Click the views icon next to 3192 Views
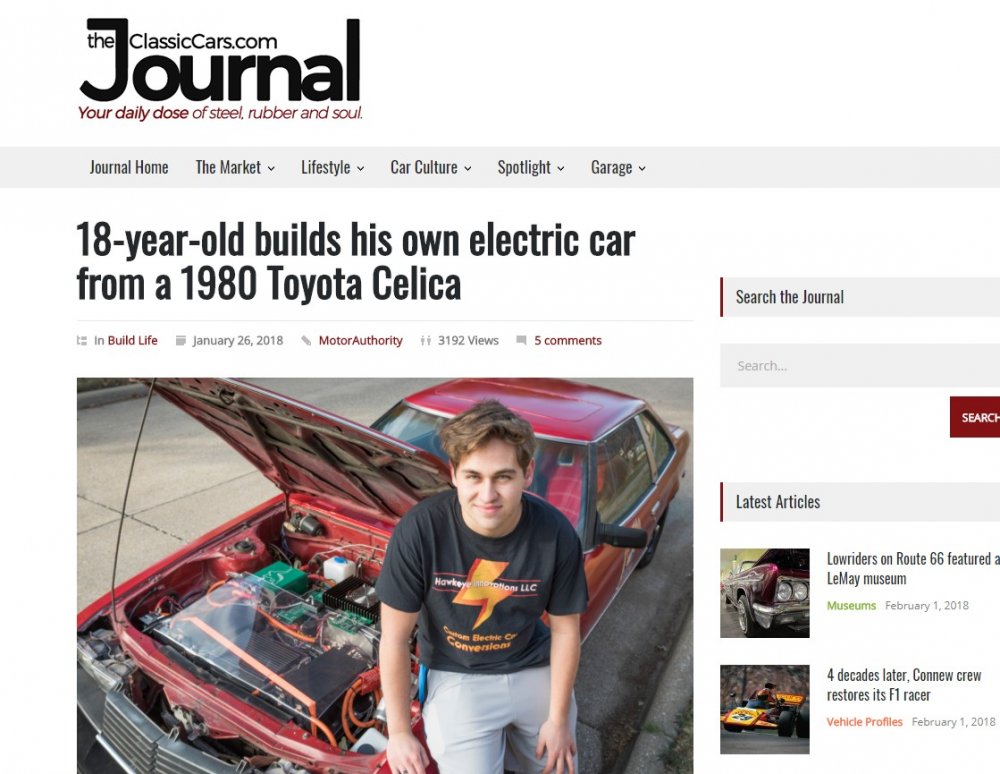This screenshot has height=774, width=1000. click(x=425, y=340)
